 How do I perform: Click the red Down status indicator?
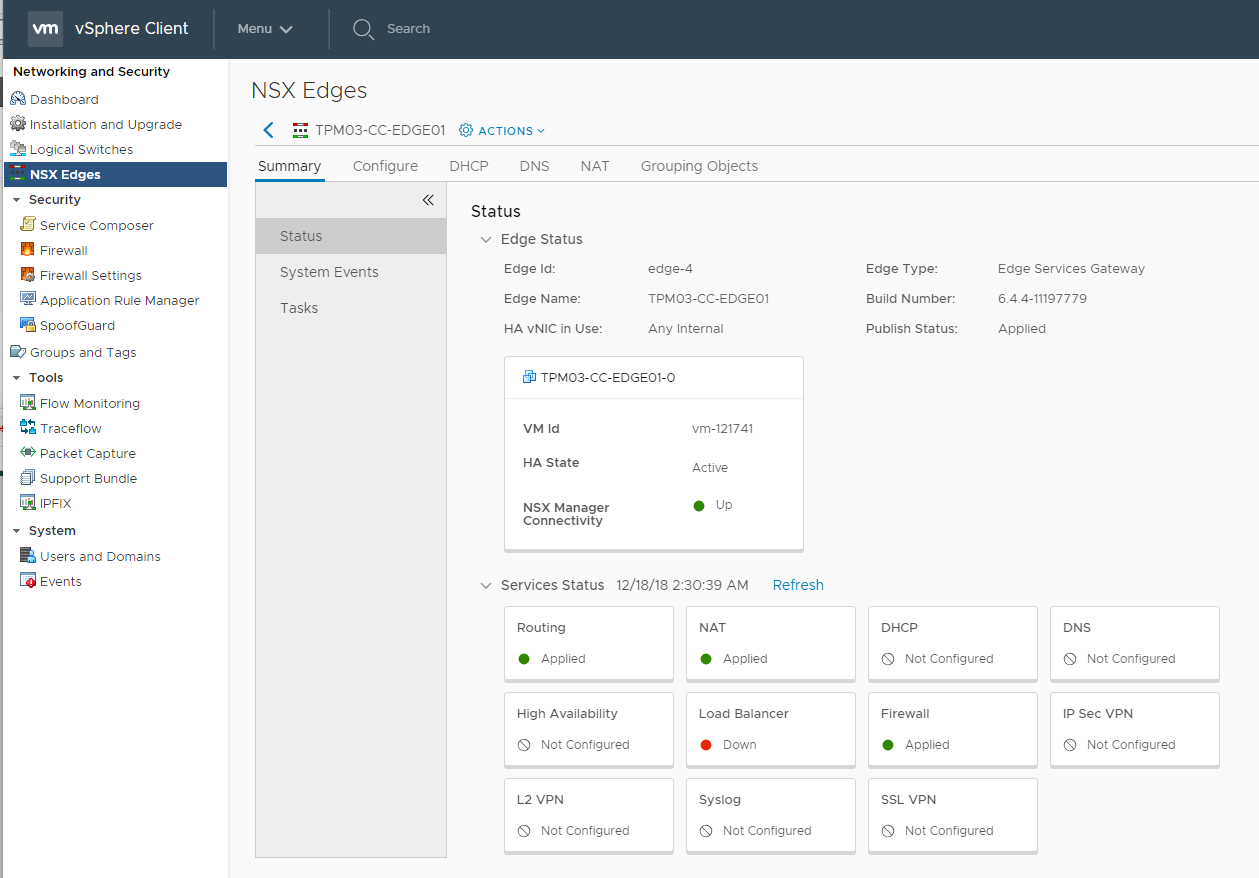click(706, 745)
